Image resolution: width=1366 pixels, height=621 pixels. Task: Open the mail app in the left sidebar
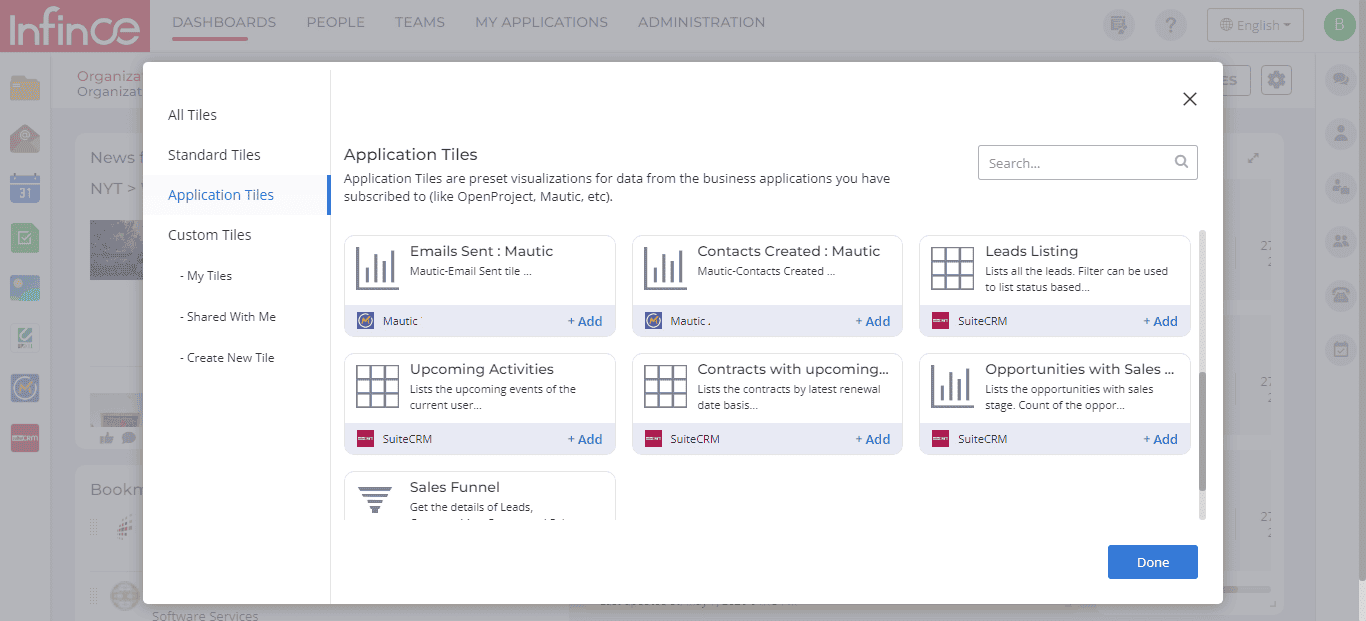25,138
